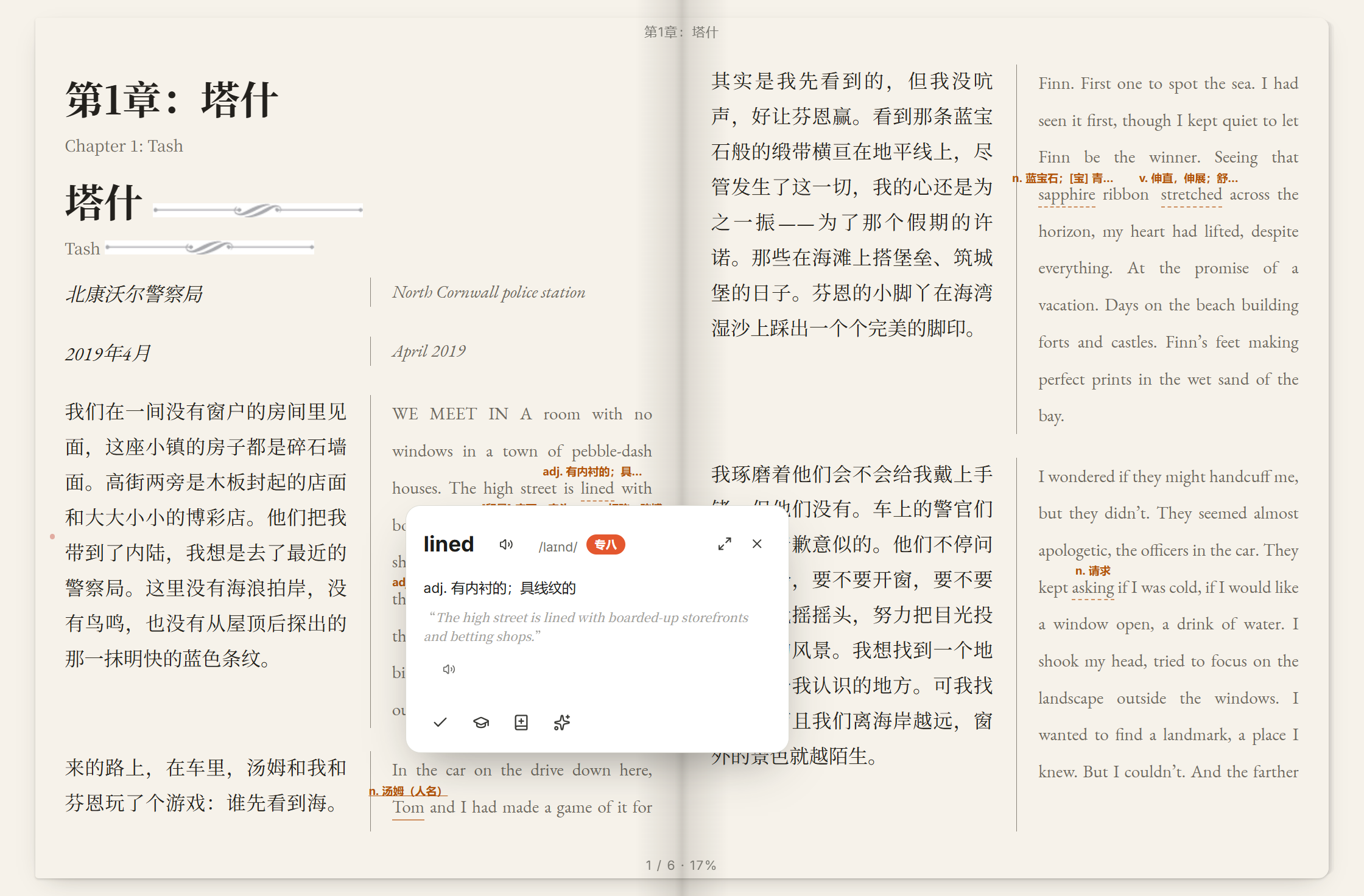Click the underlined name Tom
The image size is (1364, 896).
click(x=408, y=807)
